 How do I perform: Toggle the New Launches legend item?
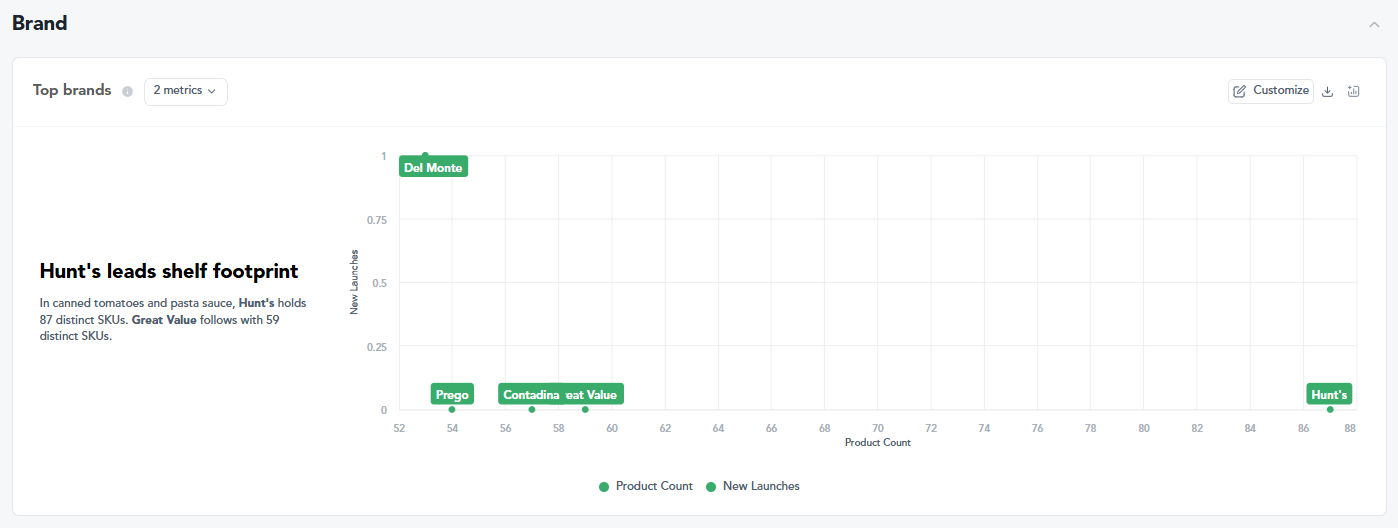click(753, 486)
